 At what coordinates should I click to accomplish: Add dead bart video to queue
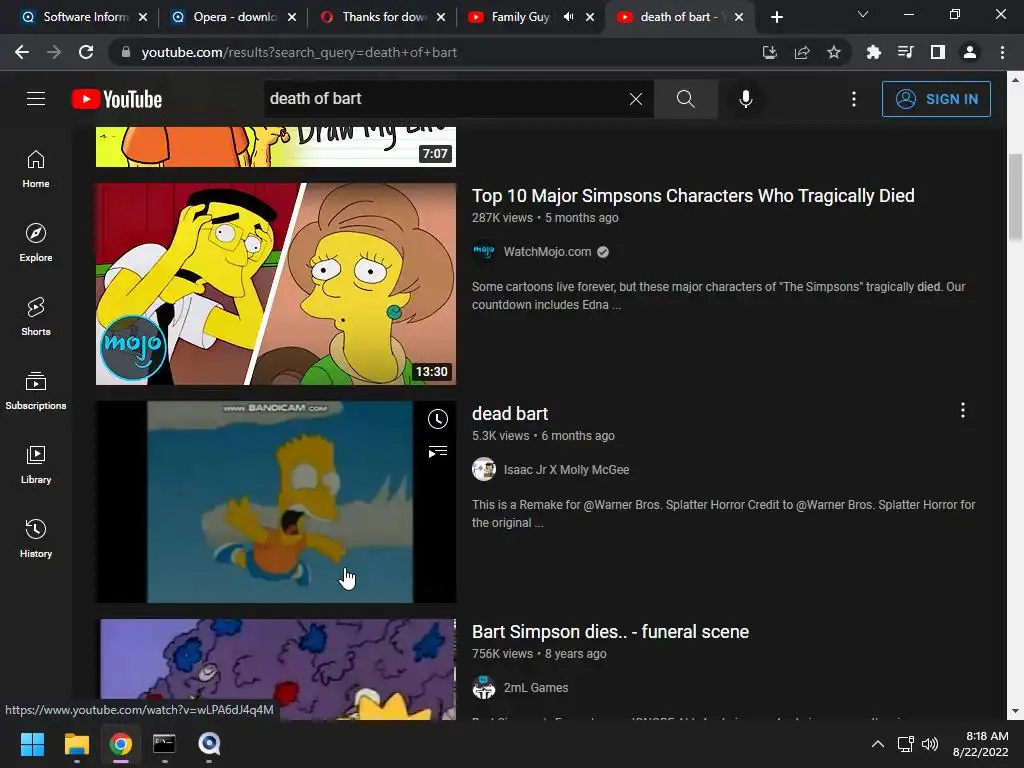point(438,451)
